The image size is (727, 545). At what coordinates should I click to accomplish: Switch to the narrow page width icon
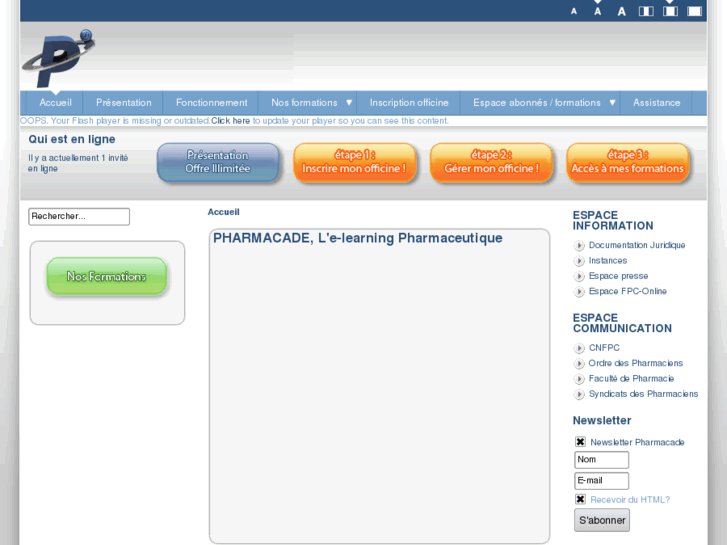pos(646,11)
